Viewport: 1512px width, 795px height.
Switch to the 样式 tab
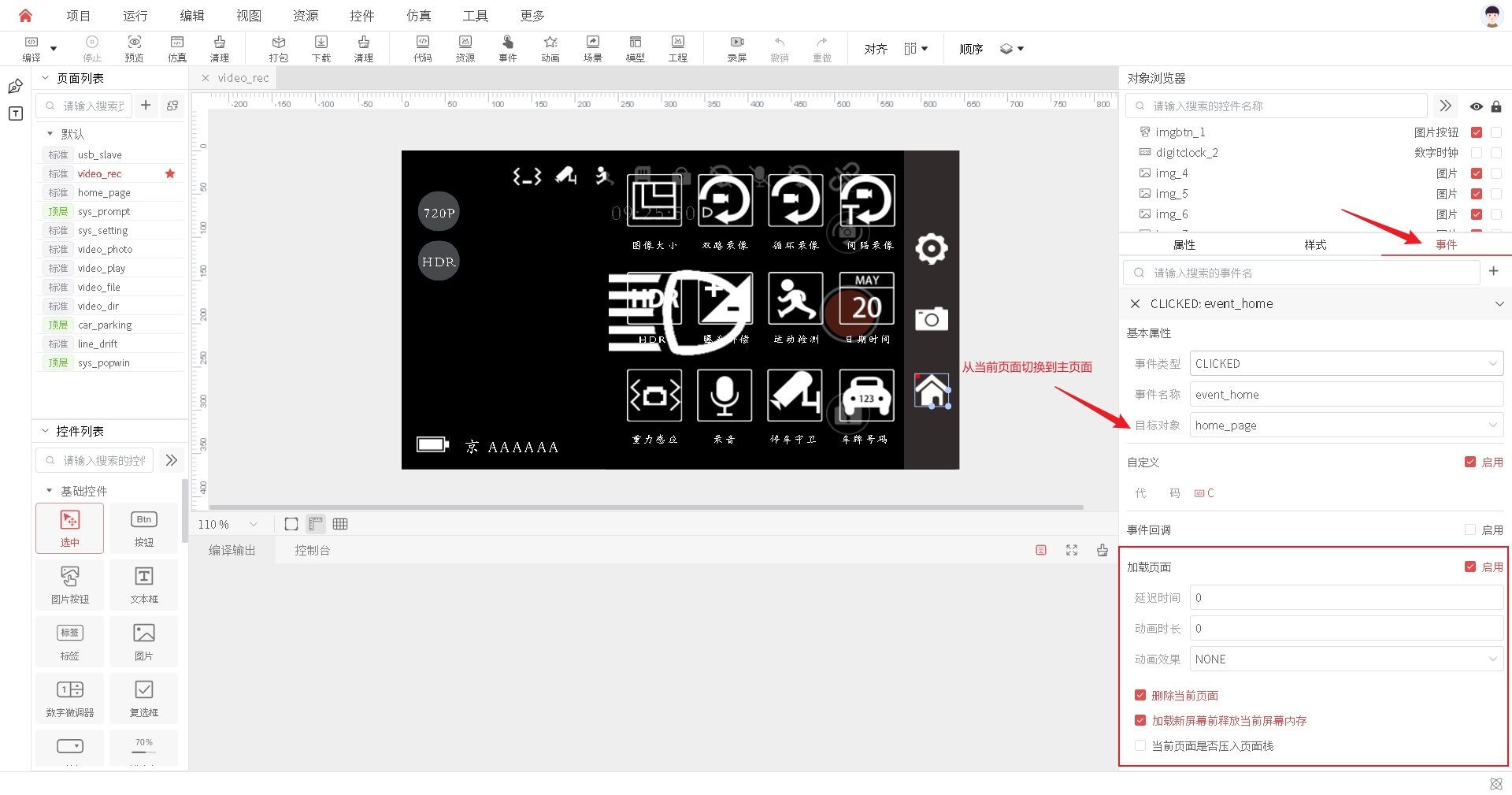click(1315, 245)
